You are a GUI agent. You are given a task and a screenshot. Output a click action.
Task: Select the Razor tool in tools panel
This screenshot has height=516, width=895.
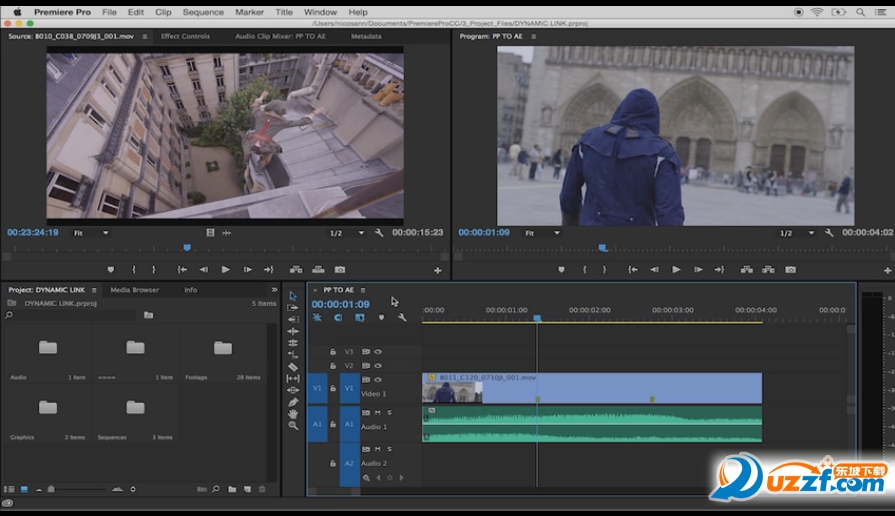coord(293,367)
